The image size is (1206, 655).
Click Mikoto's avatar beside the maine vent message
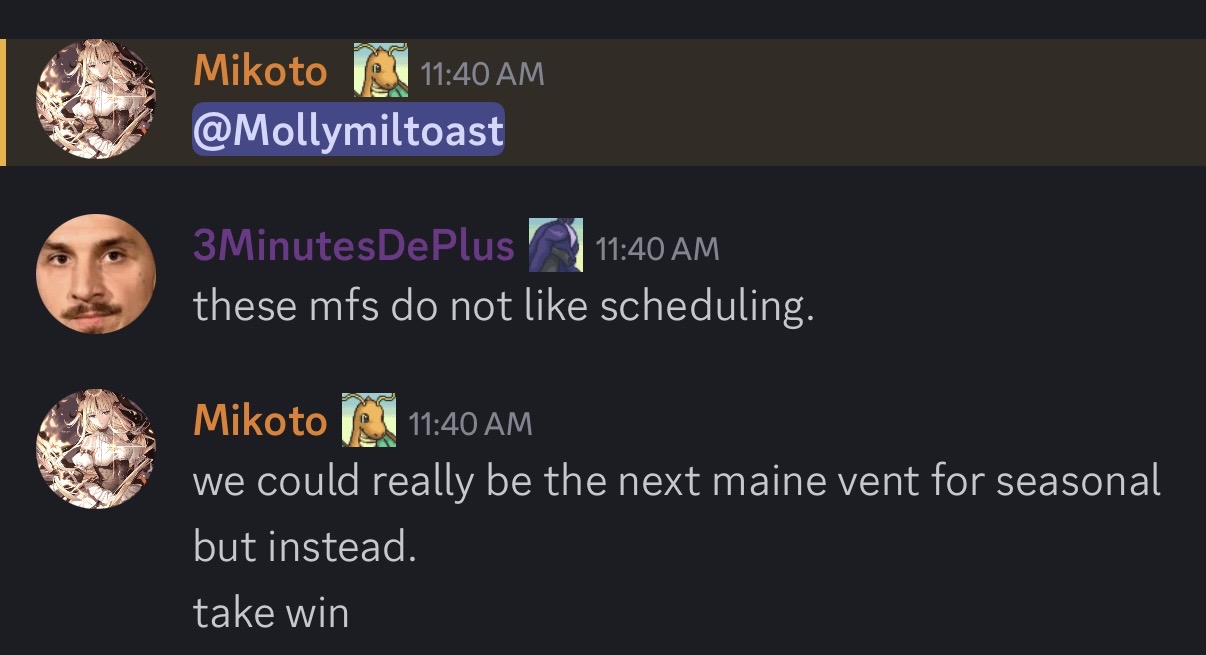click(x=95, y=450)
